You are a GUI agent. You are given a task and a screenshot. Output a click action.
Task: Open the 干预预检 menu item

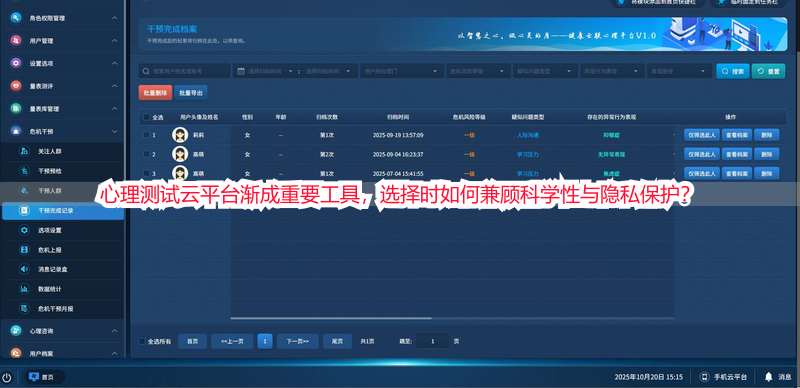[x=62, y=171]
